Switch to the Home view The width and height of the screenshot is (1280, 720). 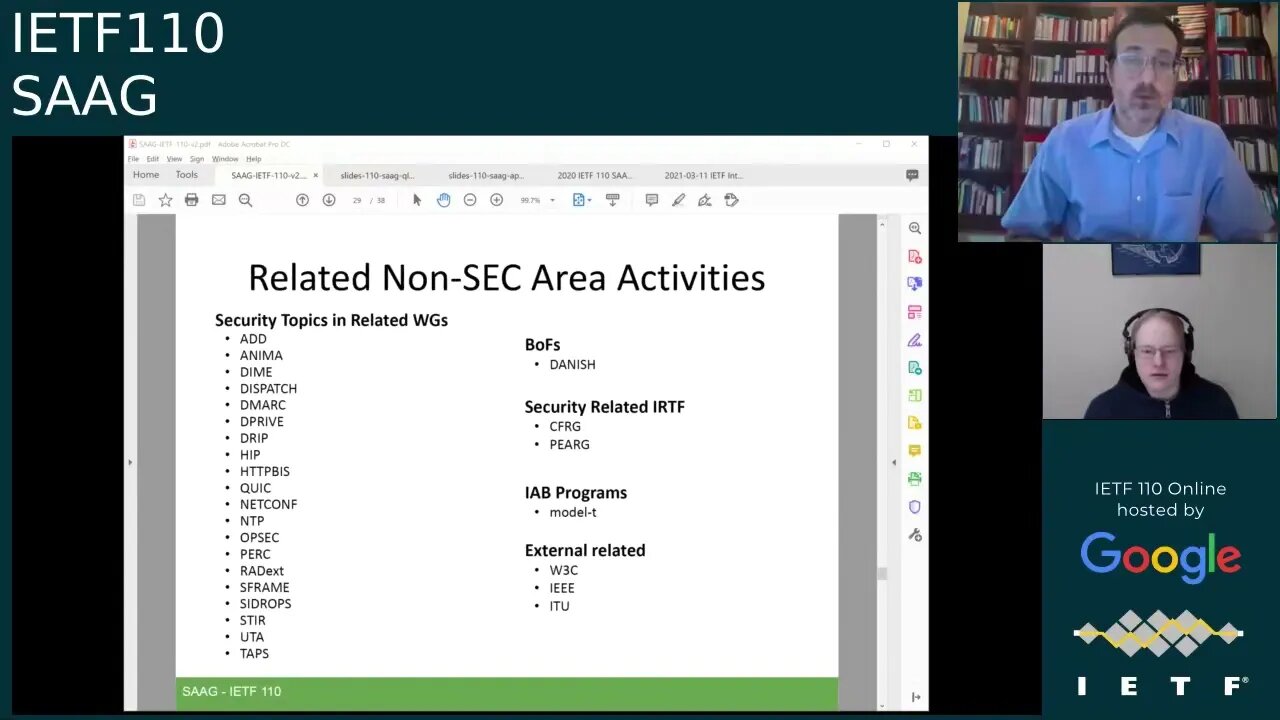tap(146, 175)
